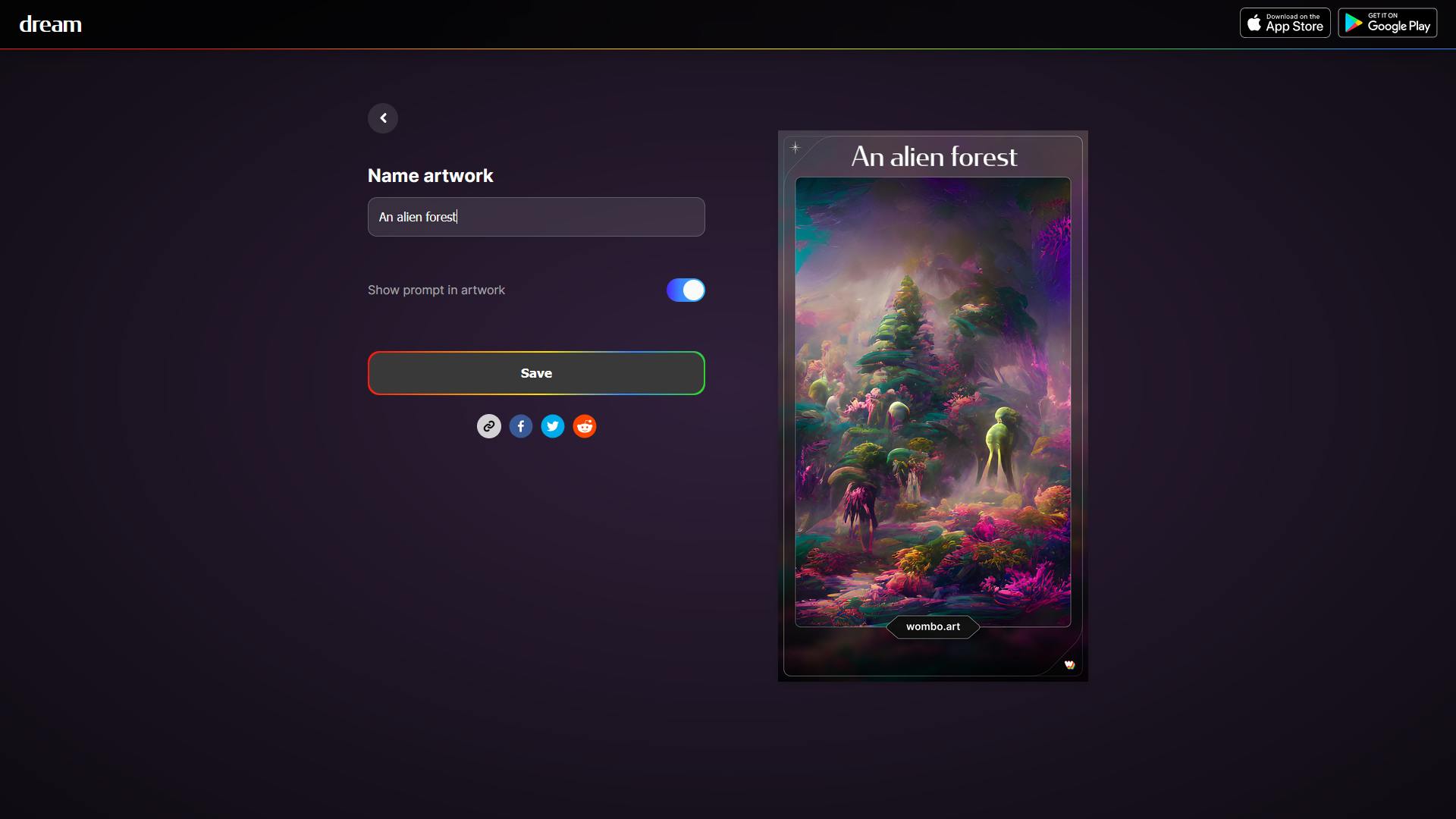
Task: Go back using the left chevron button
Action: [x=383, y=118]
